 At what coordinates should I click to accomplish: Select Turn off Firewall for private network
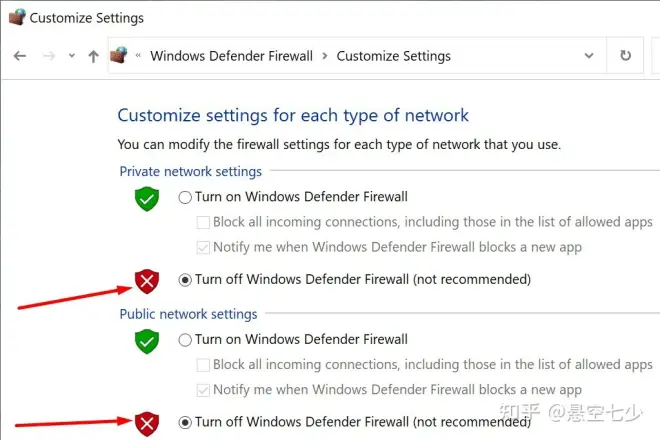tap(185, 280)
